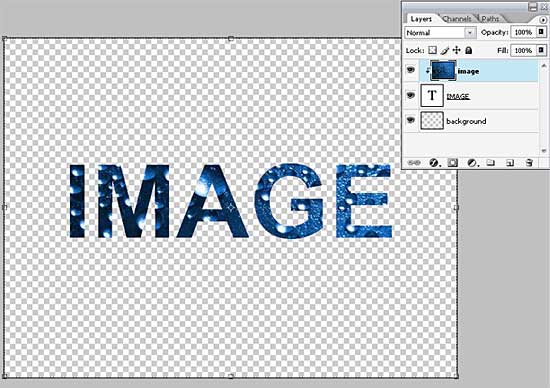This screenshot has height=388, width=550.
Task: Click the lowercase image layer name
Action: pyautogui.click(x=468, y=71)
